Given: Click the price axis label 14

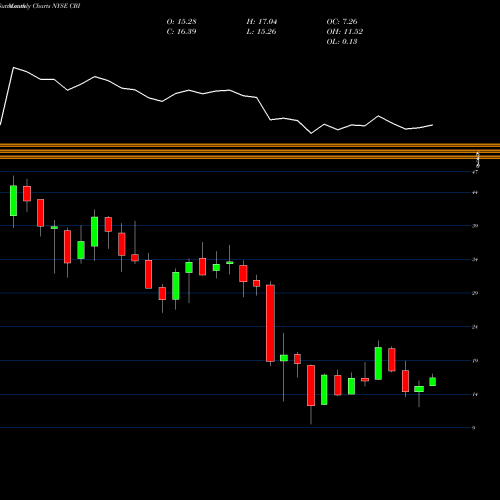Looking at the screenshot, I should [x=475, y=395].
